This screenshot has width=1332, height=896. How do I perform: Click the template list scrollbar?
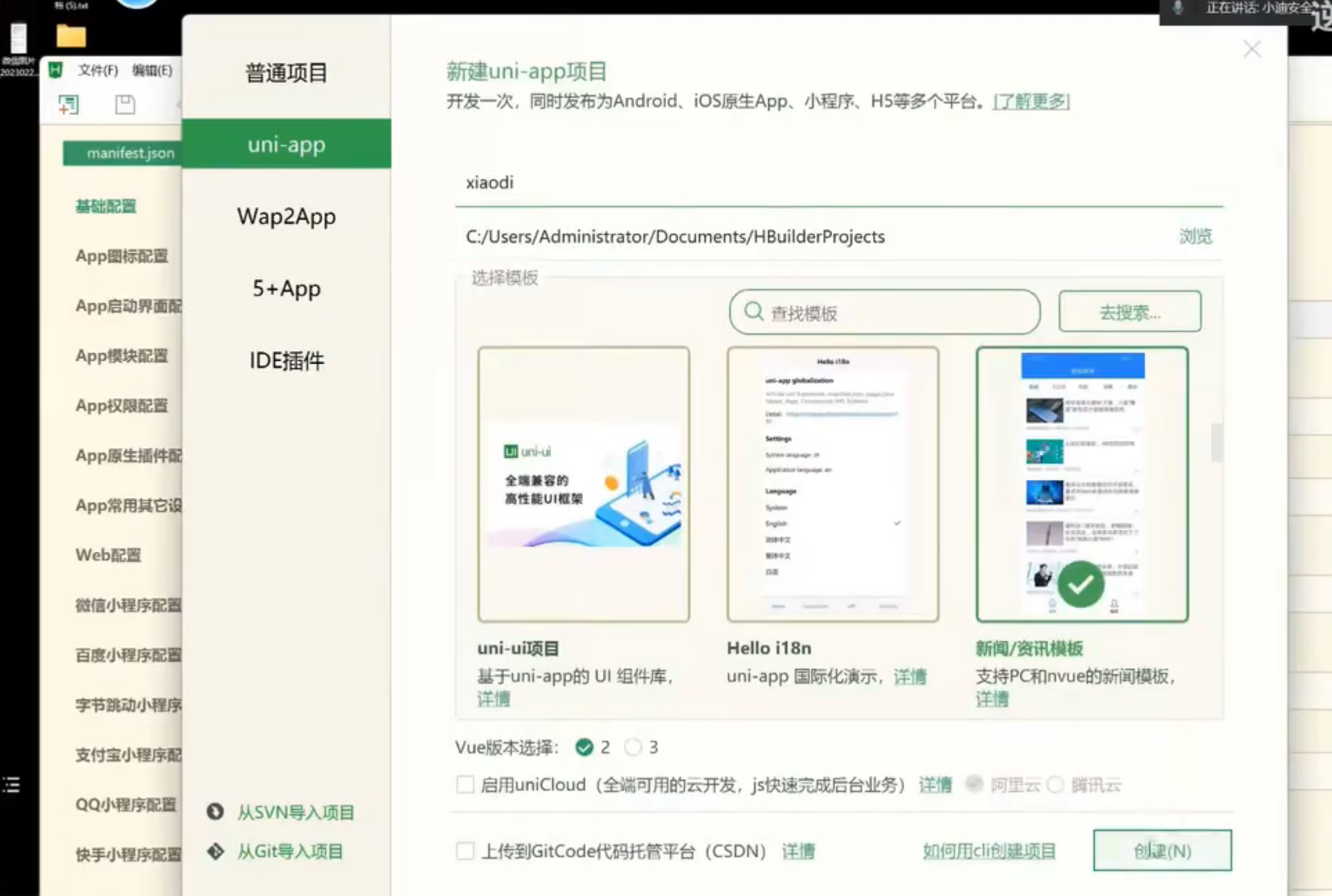click(1216, 443)
